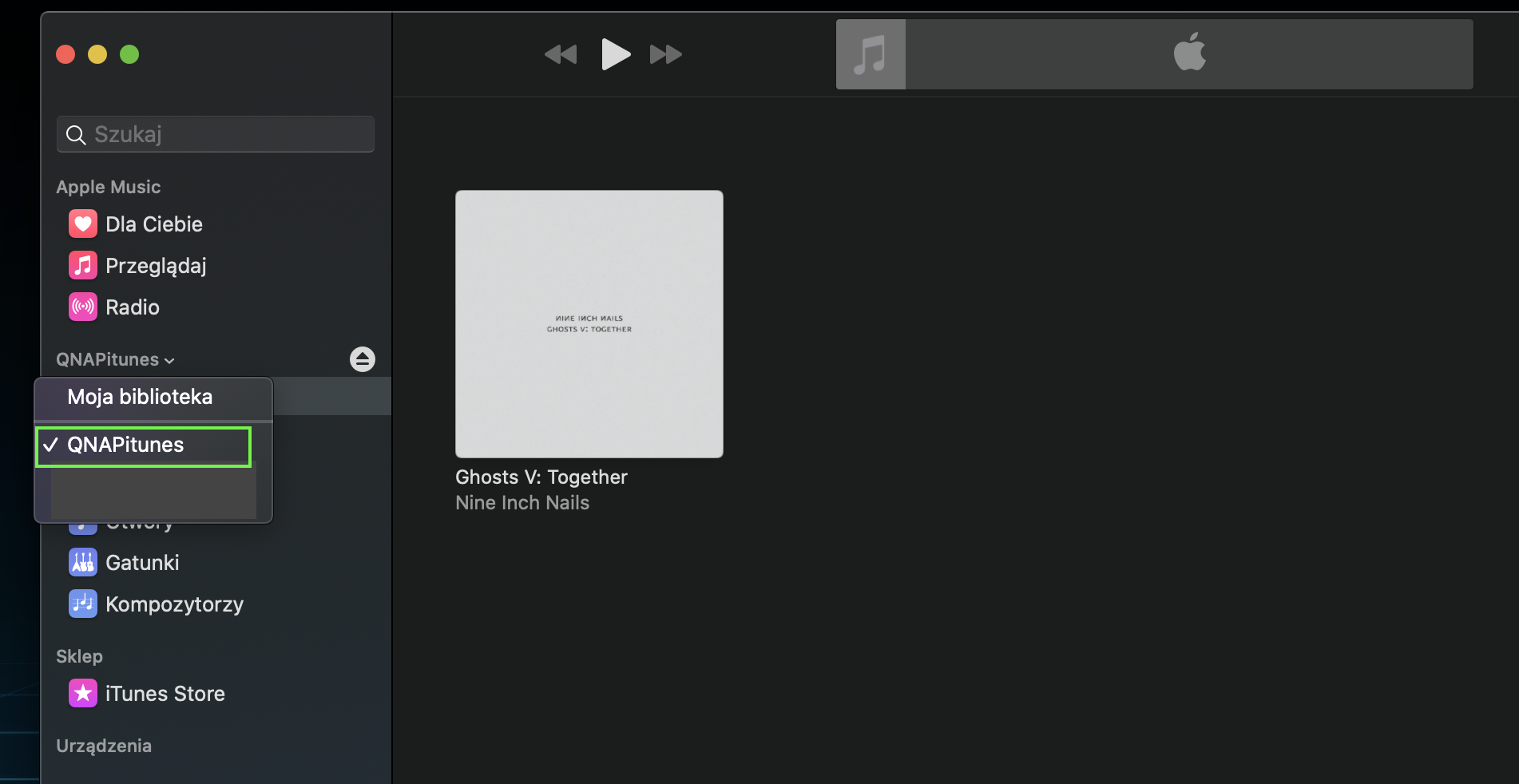Click the search magnifier icon
The image size is (1519, 784).
pos(76,135)
